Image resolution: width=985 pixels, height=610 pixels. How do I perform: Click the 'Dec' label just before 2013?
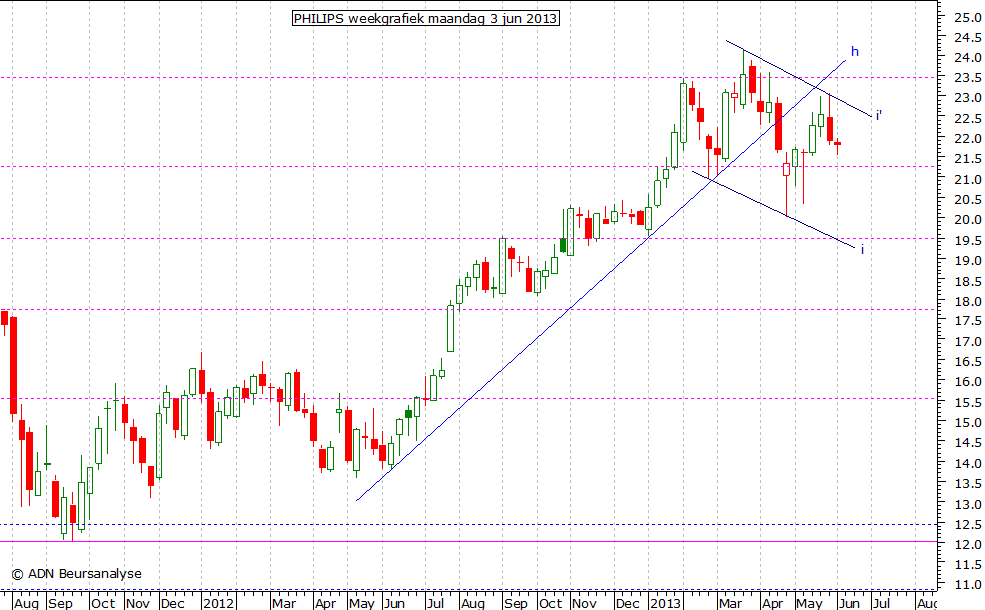[626, 604]
